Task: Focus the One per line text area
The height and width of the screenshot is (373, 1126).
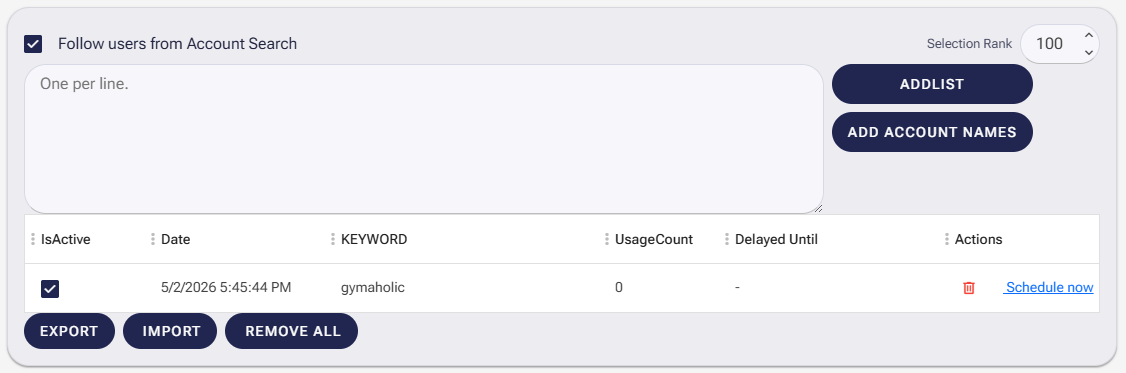Action: pyautogui.click(x=424, y=139)
